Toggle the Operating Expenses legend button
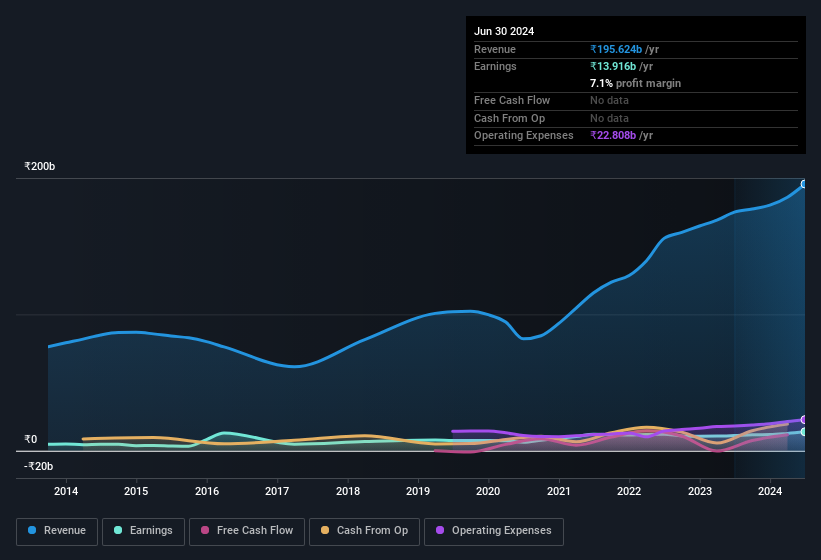Image resolution: width=821 pixels, height=560 pixels. click(494, 531)
